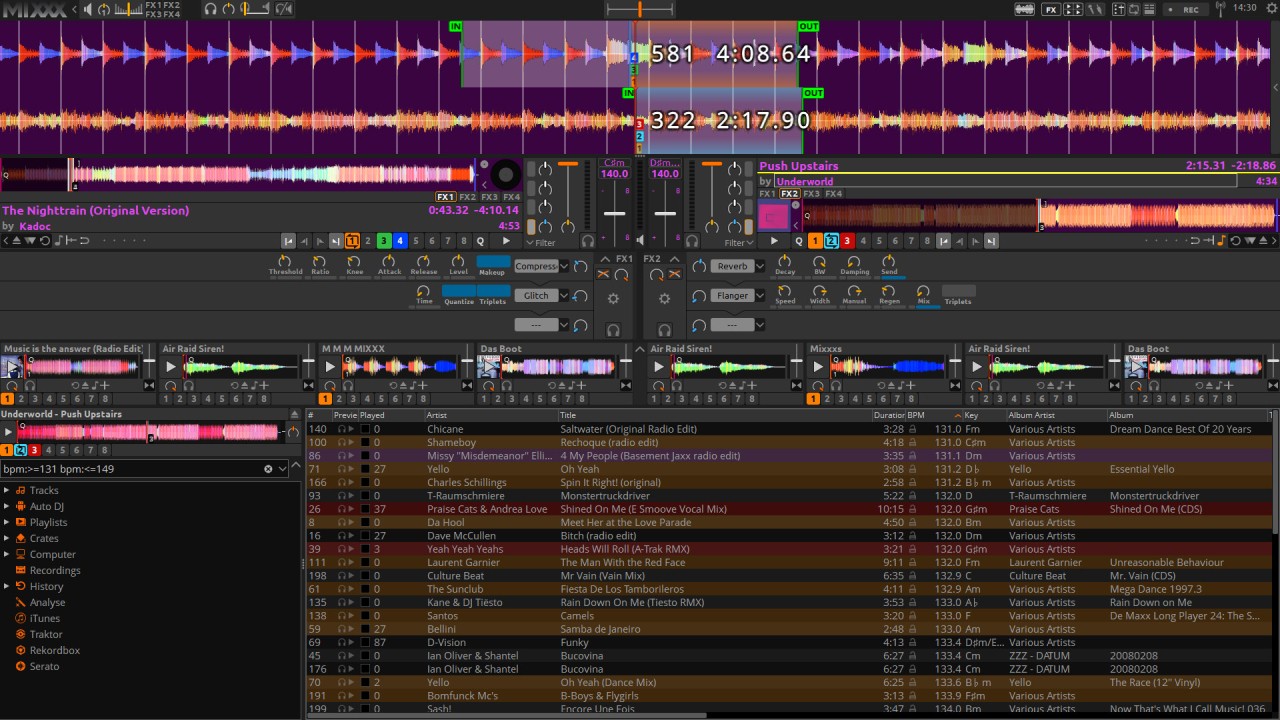Click the broadcast antenna icon in the toolbar

point(1221,9)
